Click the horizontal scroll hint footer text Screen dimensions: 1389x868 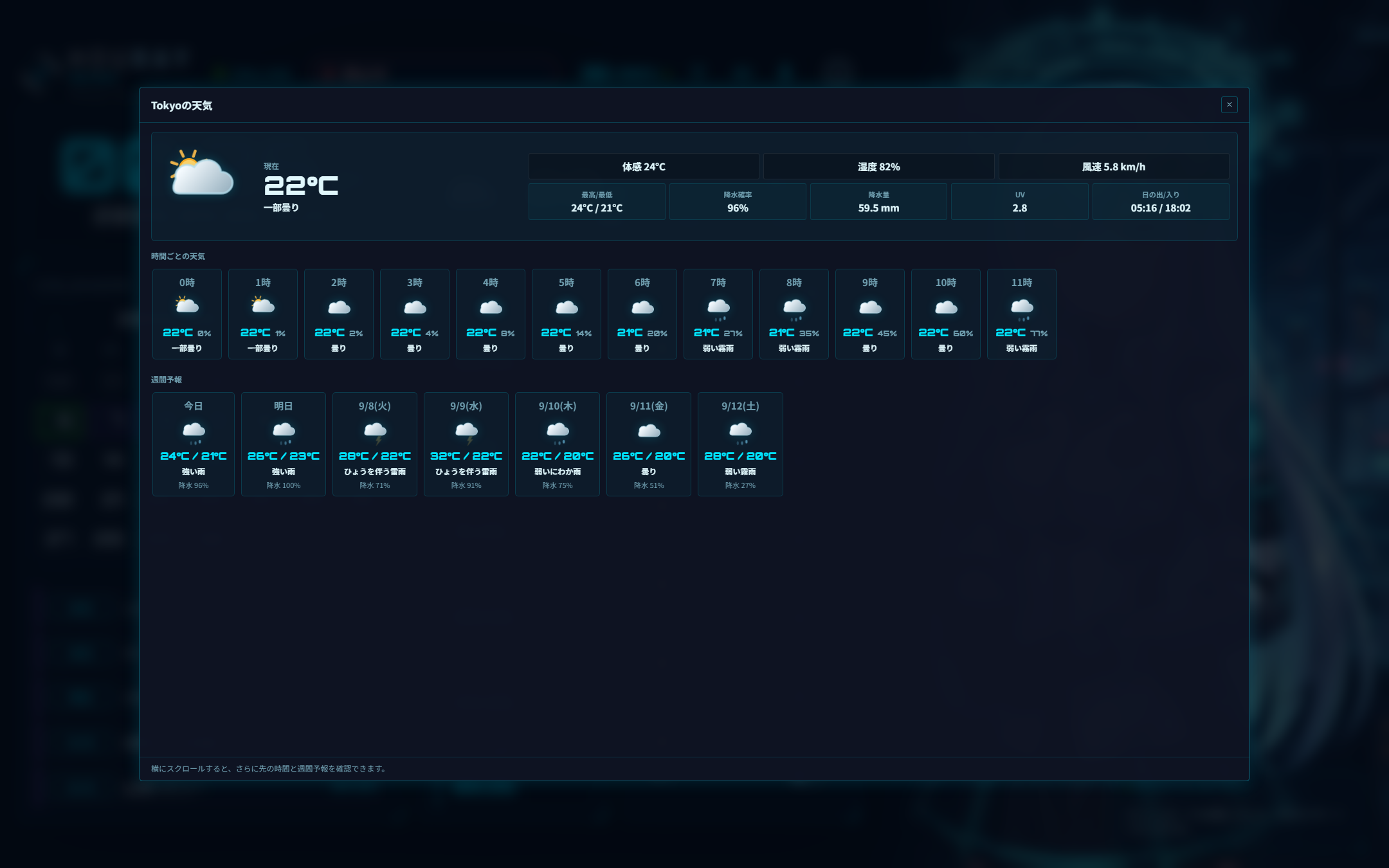coord(270,769)
